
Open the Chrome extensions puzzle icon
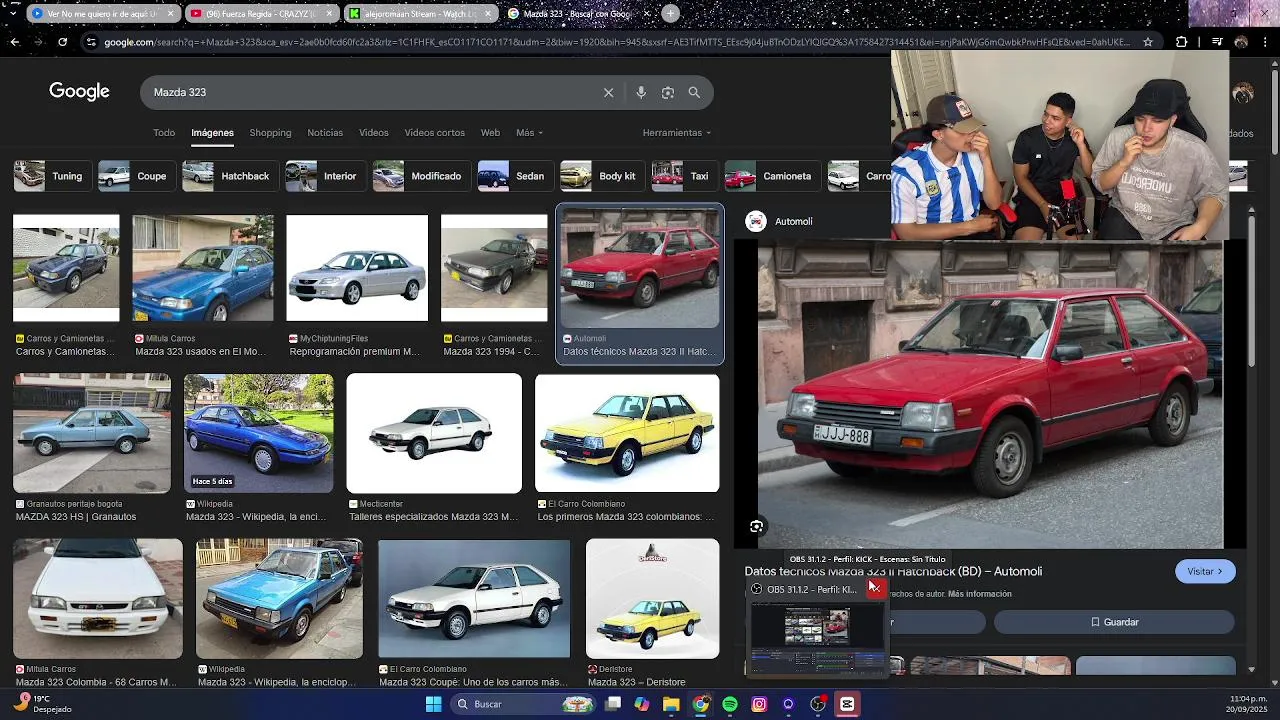pos(1182,42)
